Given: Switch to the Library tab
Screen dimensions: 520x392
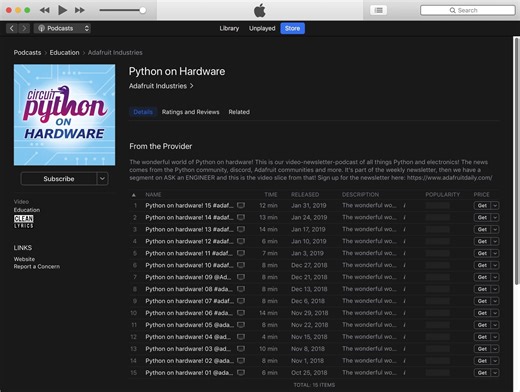Looking at the screenshot, I should 229,28.
